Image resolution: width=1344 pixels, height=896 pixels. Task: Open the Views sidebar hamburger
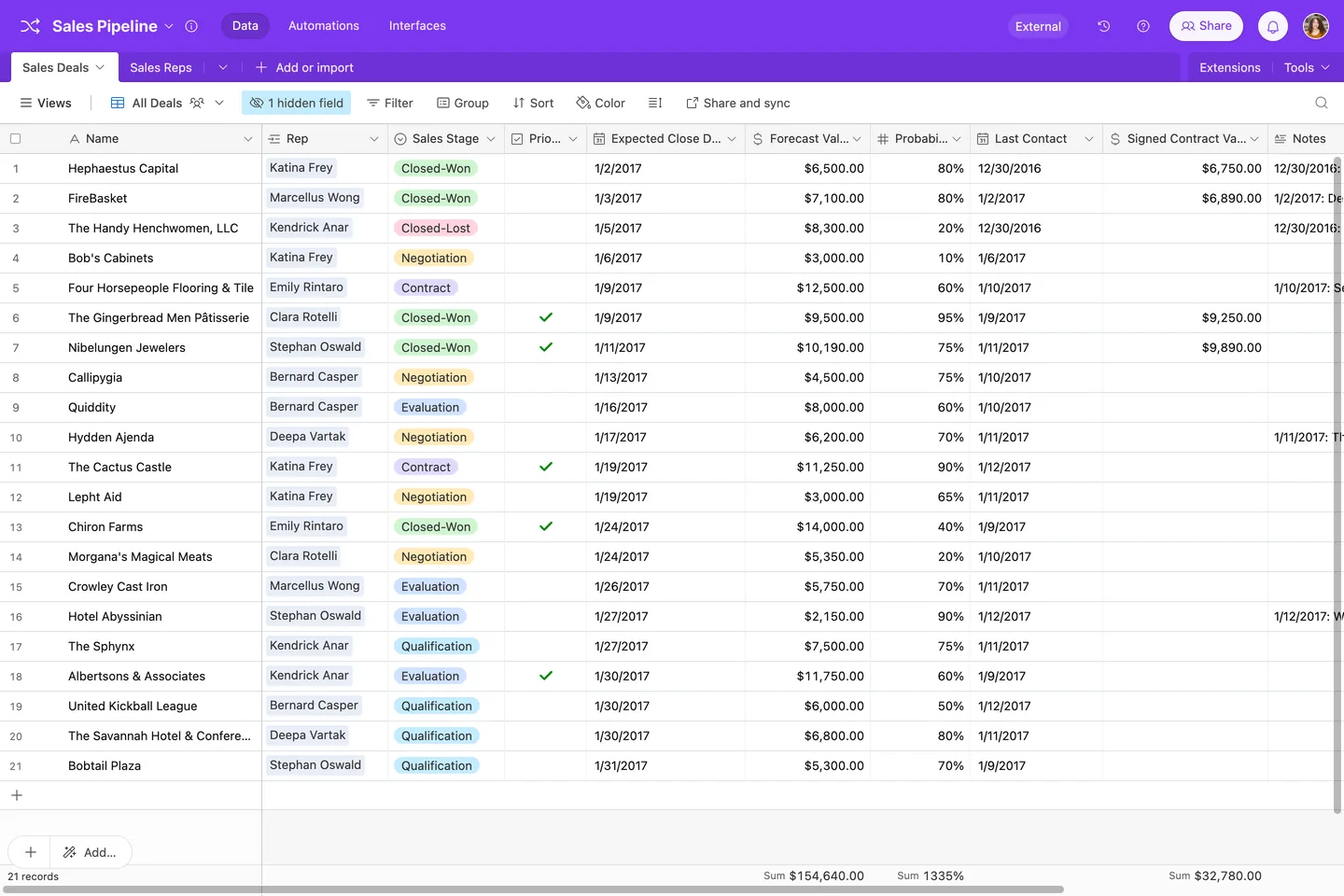[x=26, y=103]
